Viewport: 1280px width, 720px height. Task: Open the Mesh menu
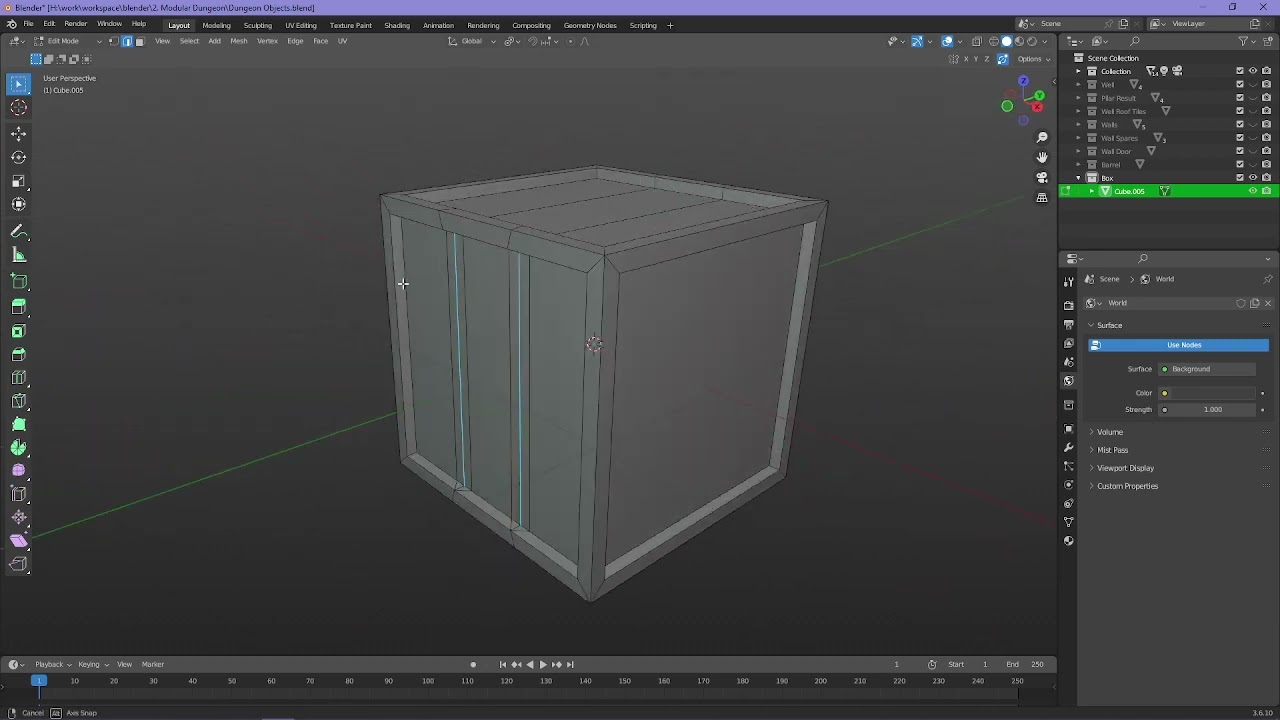pyautogui.click(x=238, y=41)
